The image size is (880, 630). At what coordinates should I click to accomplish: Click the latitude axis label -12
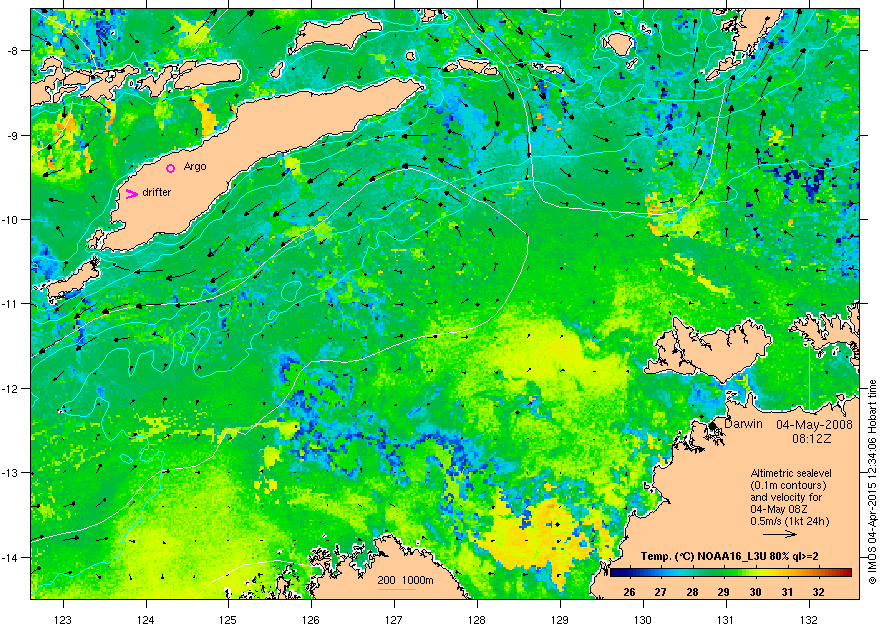(11, 388)
